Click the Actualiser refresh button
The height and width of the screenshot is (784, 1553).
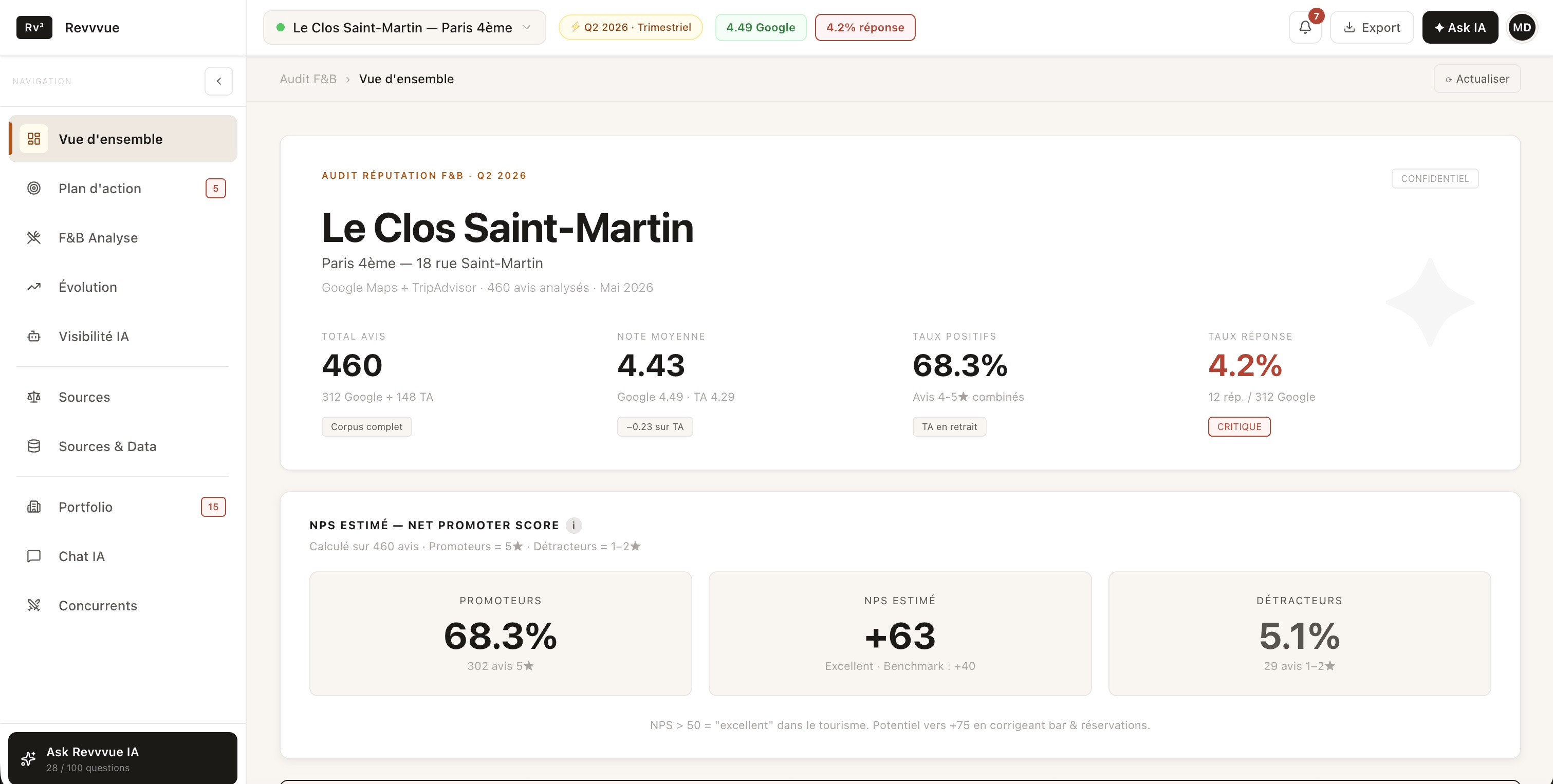tap(1477, 79)
